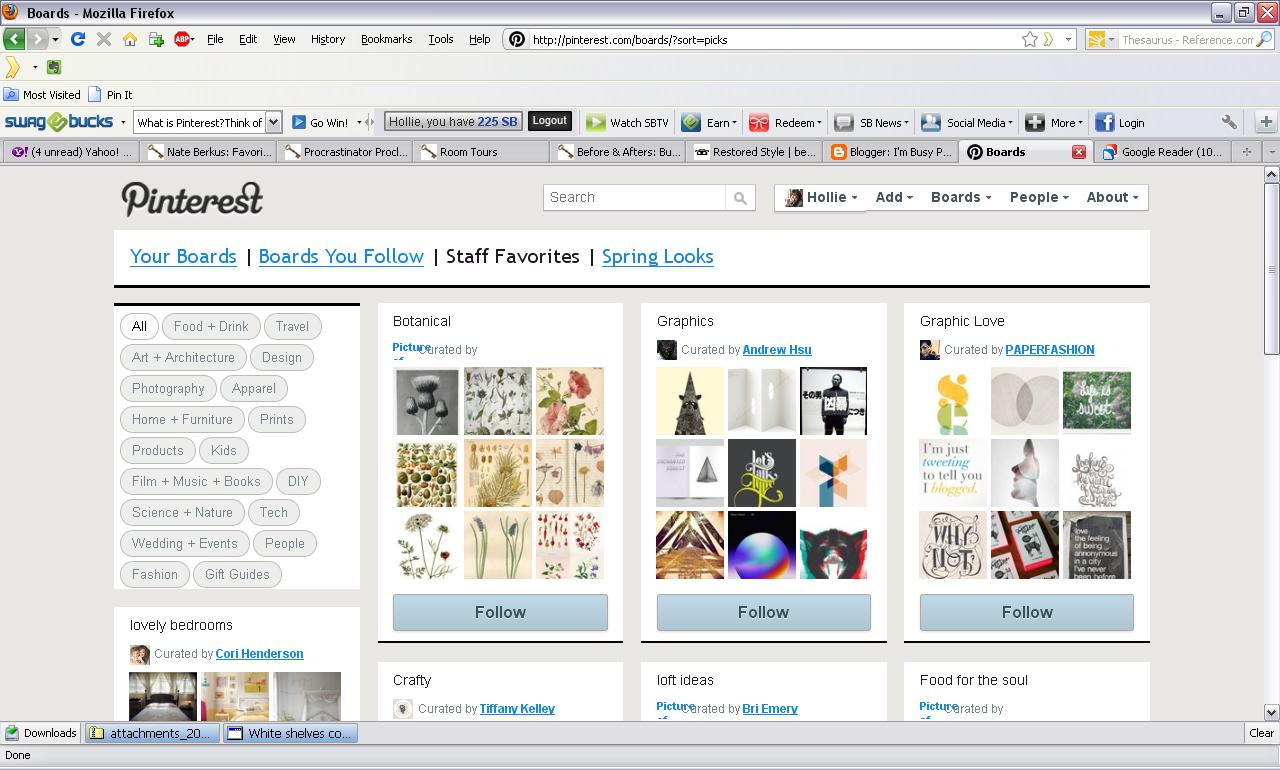Open the Spring Looks link
Viewport: 1280px width, 770px height.
658,257
